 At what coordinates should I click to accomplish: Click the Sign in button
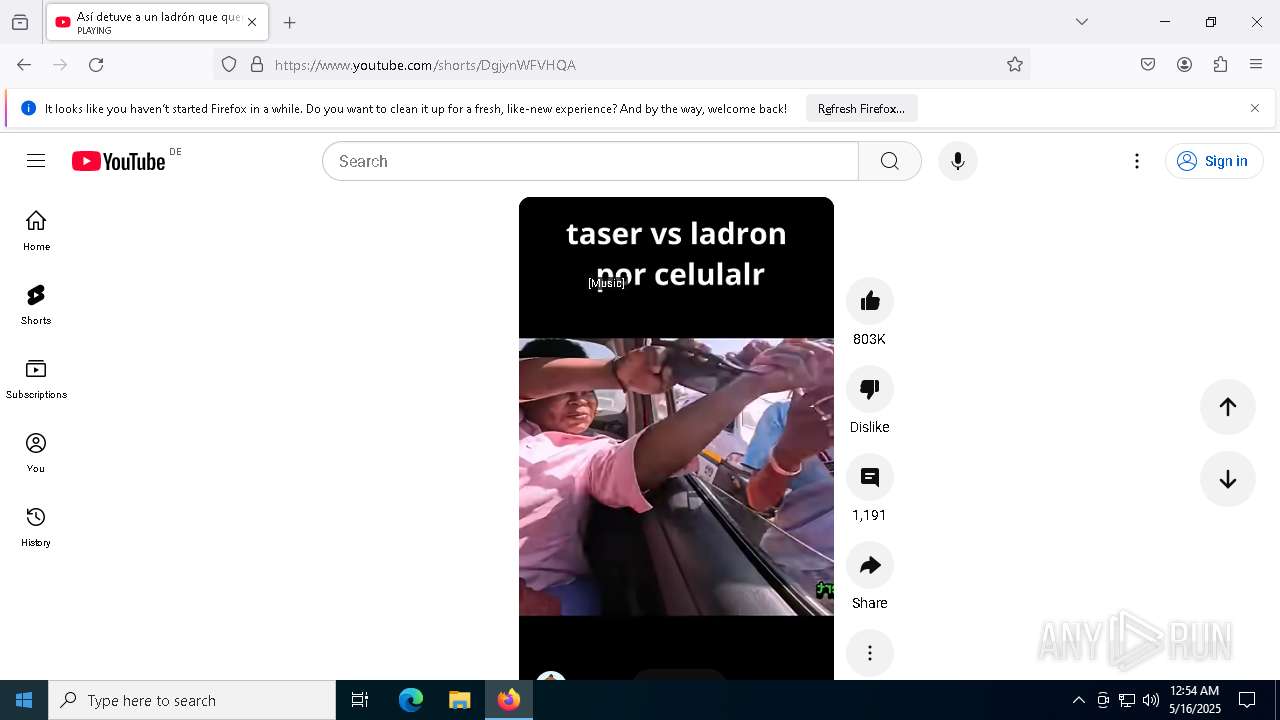[1214, 161]
